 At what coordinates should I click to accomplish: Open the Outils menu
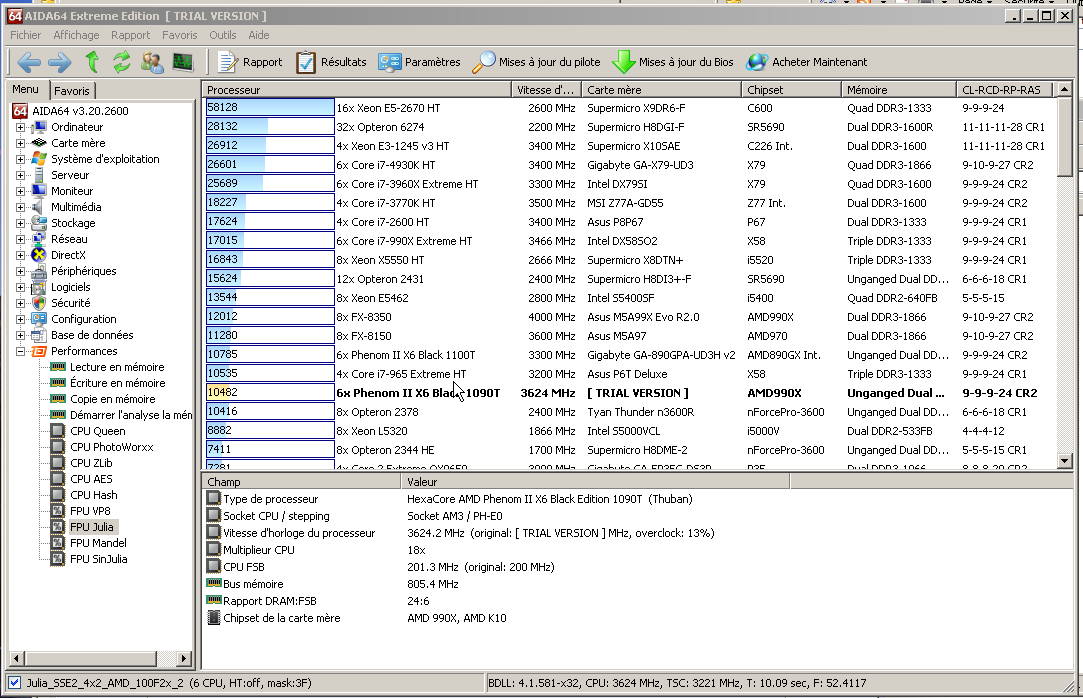click(222, 35)
